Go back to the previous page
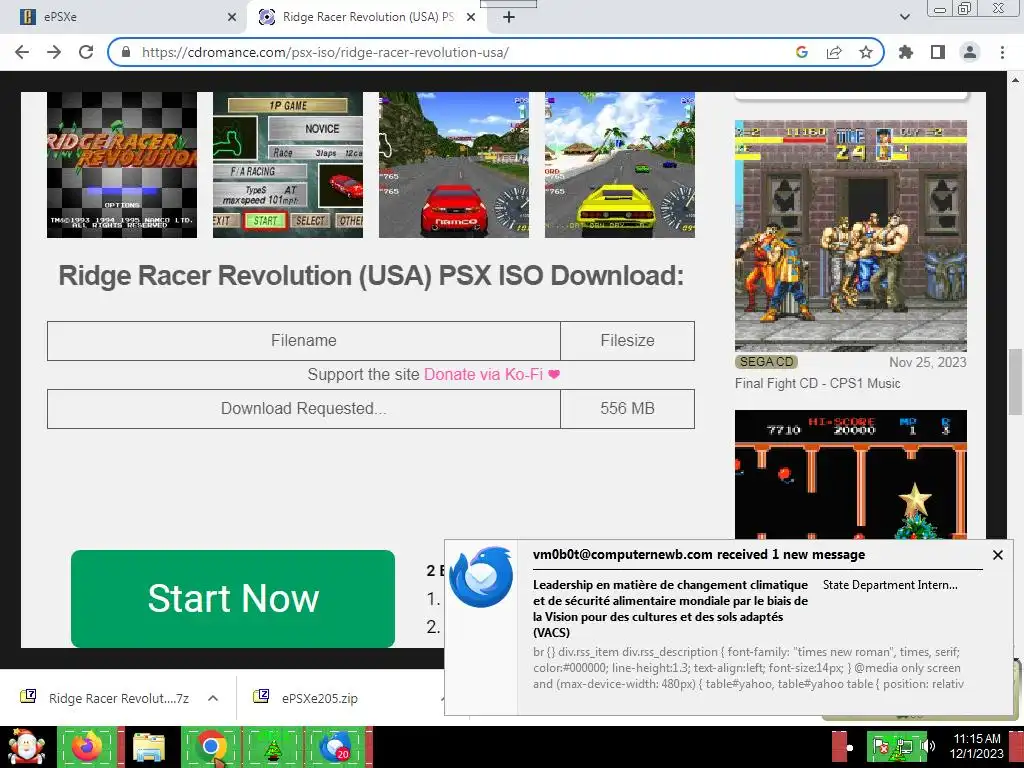The image size is (1024, 768). pos(22,52)
